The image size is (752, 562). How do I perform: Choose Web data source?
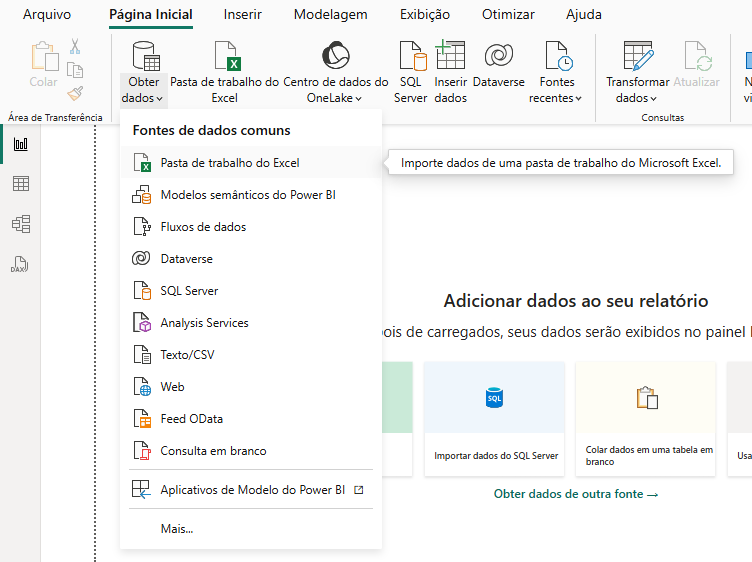click(x=251, y=386)
